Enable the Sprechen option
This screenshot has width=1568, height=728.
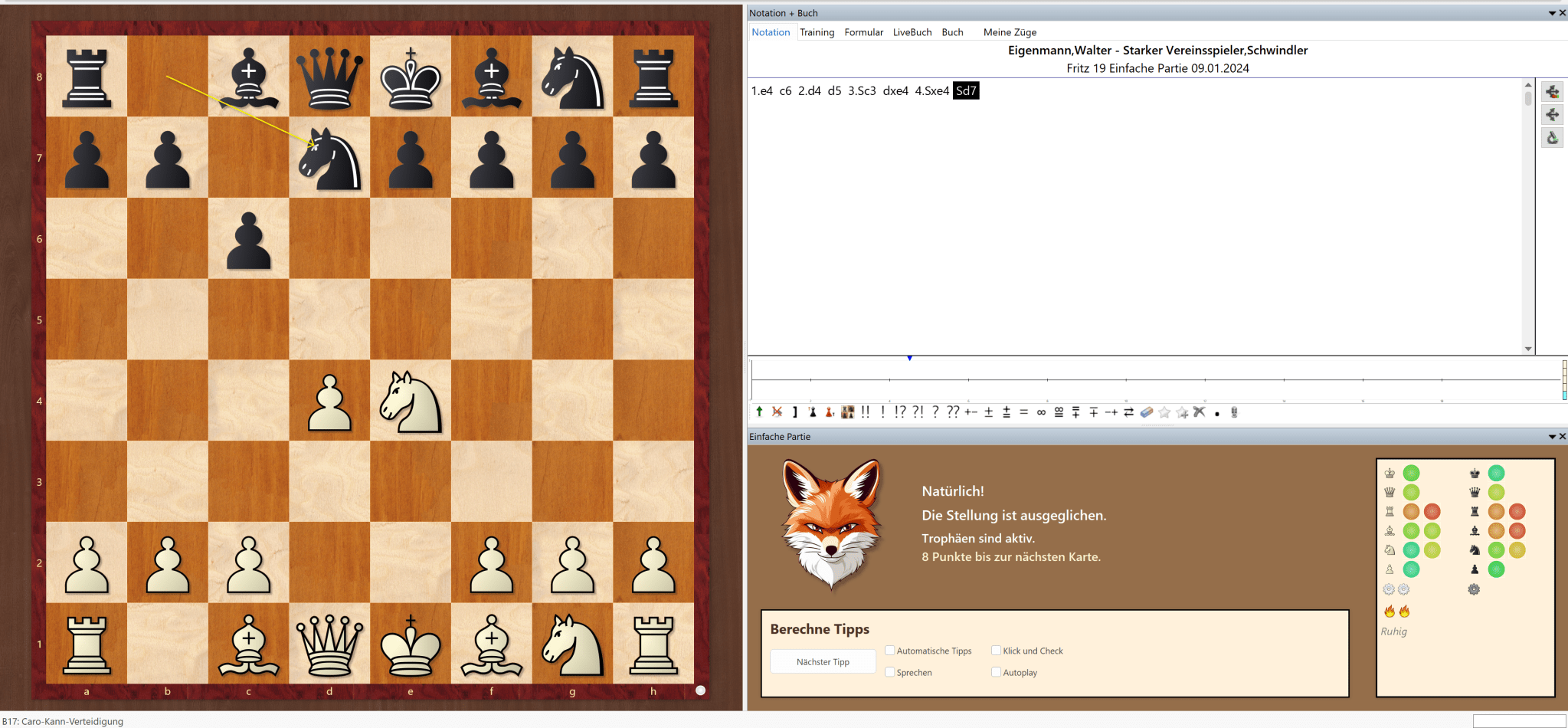pyautogui.click(x=890, y=672)
